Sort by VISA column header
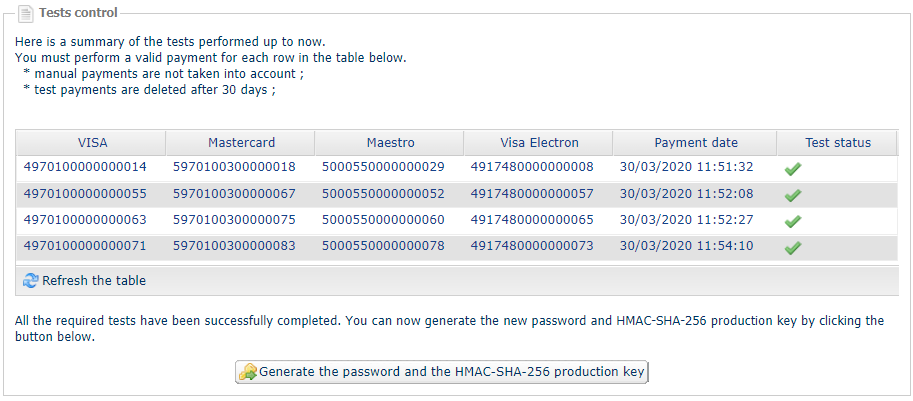913x401 pixels. tap(92, 143)
